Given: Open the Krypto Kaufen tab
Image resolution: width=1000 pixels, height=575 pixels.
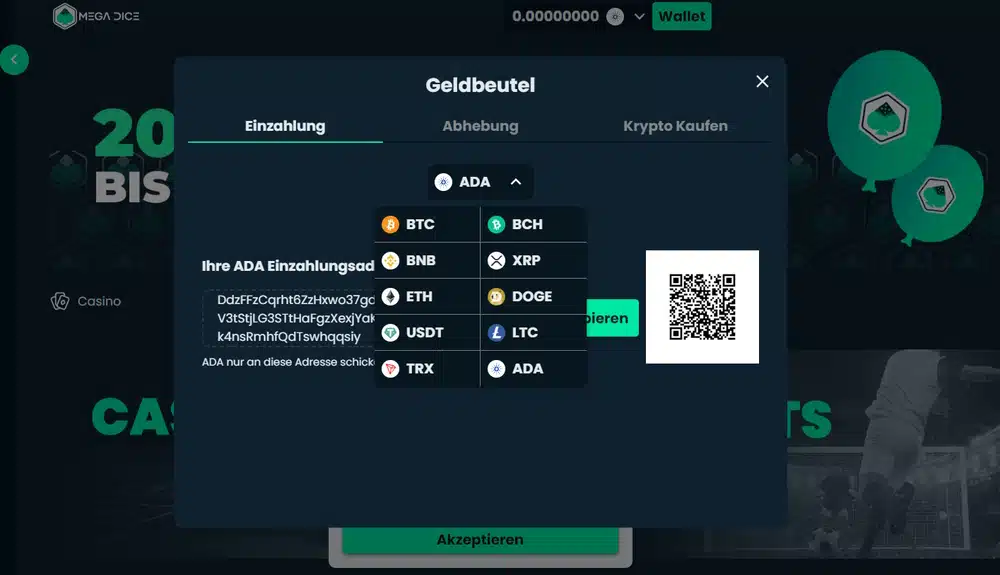Looking at the screenshot, I should (x=675, y=126).
